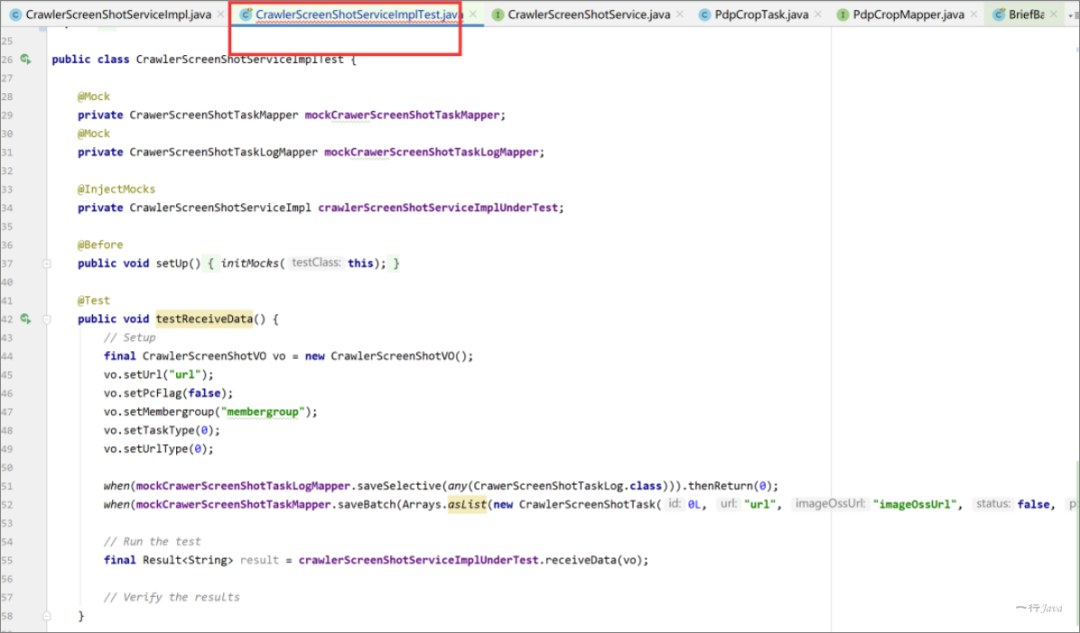Click the highlighted testReceiveData method name

(205, 319)
